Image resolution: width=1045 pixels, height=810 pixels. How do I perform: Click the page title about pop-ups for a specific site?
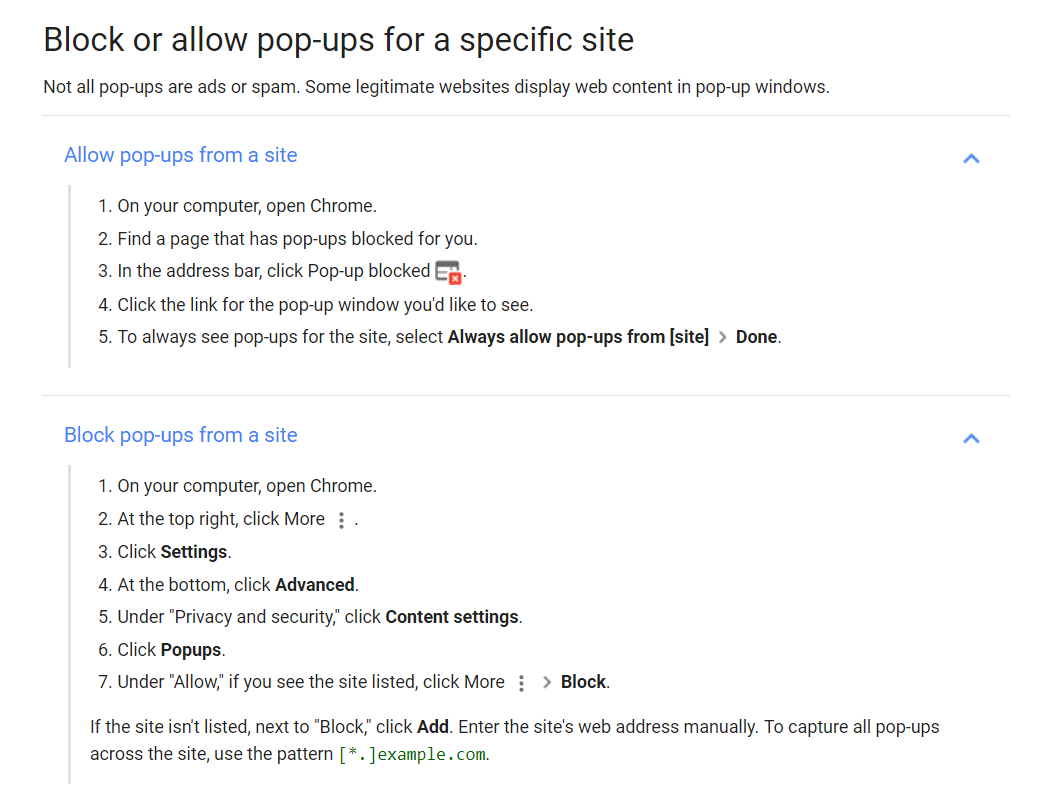339,40
